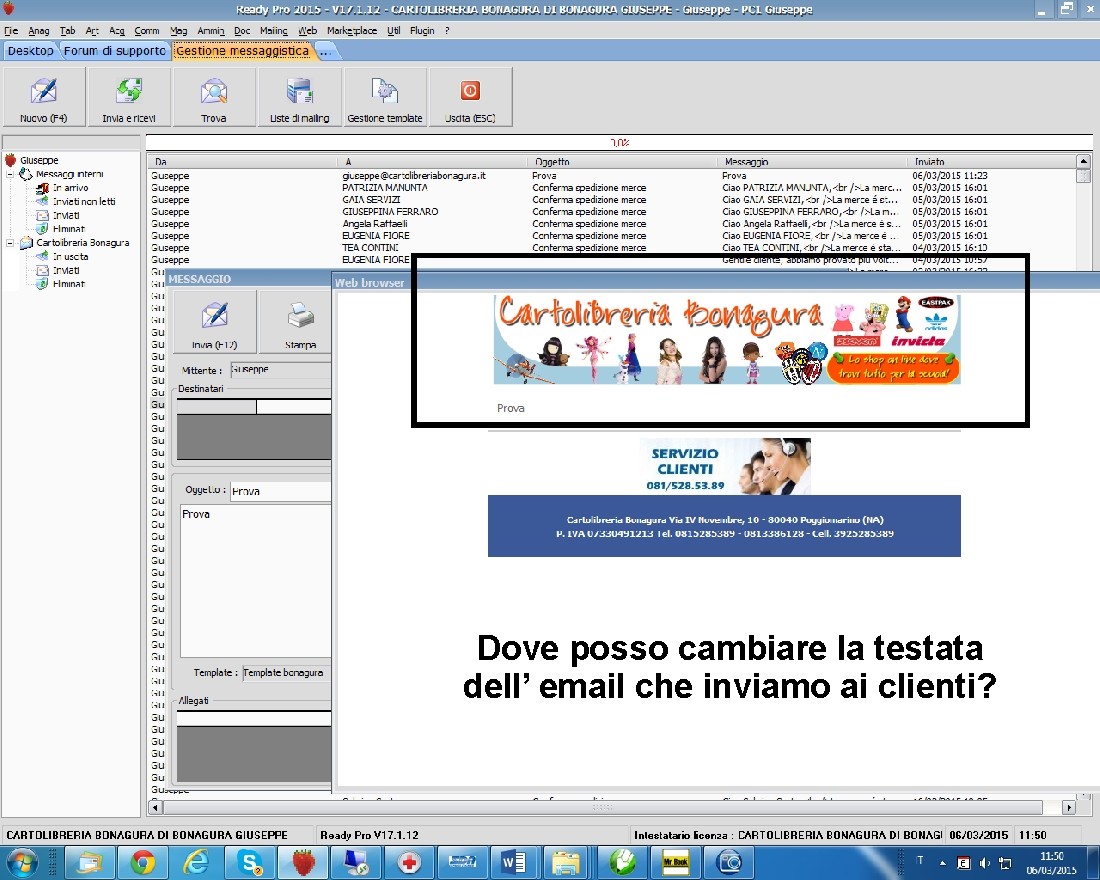Switch to Forum di supporto tab
1100x880 pixels.
click(x=115, y=51)
